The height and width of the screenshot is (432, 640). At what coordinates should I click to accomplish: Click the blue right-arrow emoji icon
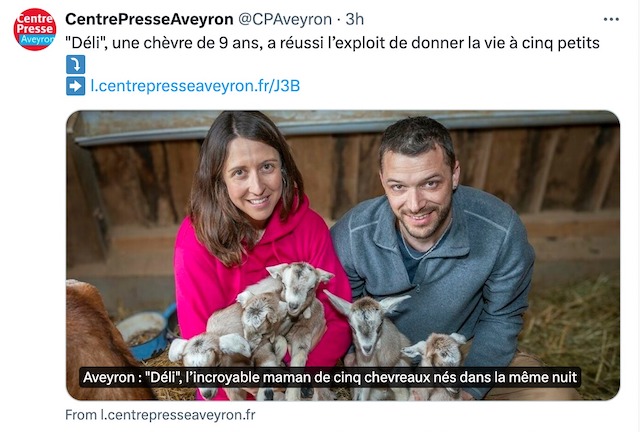coord(76,86)
